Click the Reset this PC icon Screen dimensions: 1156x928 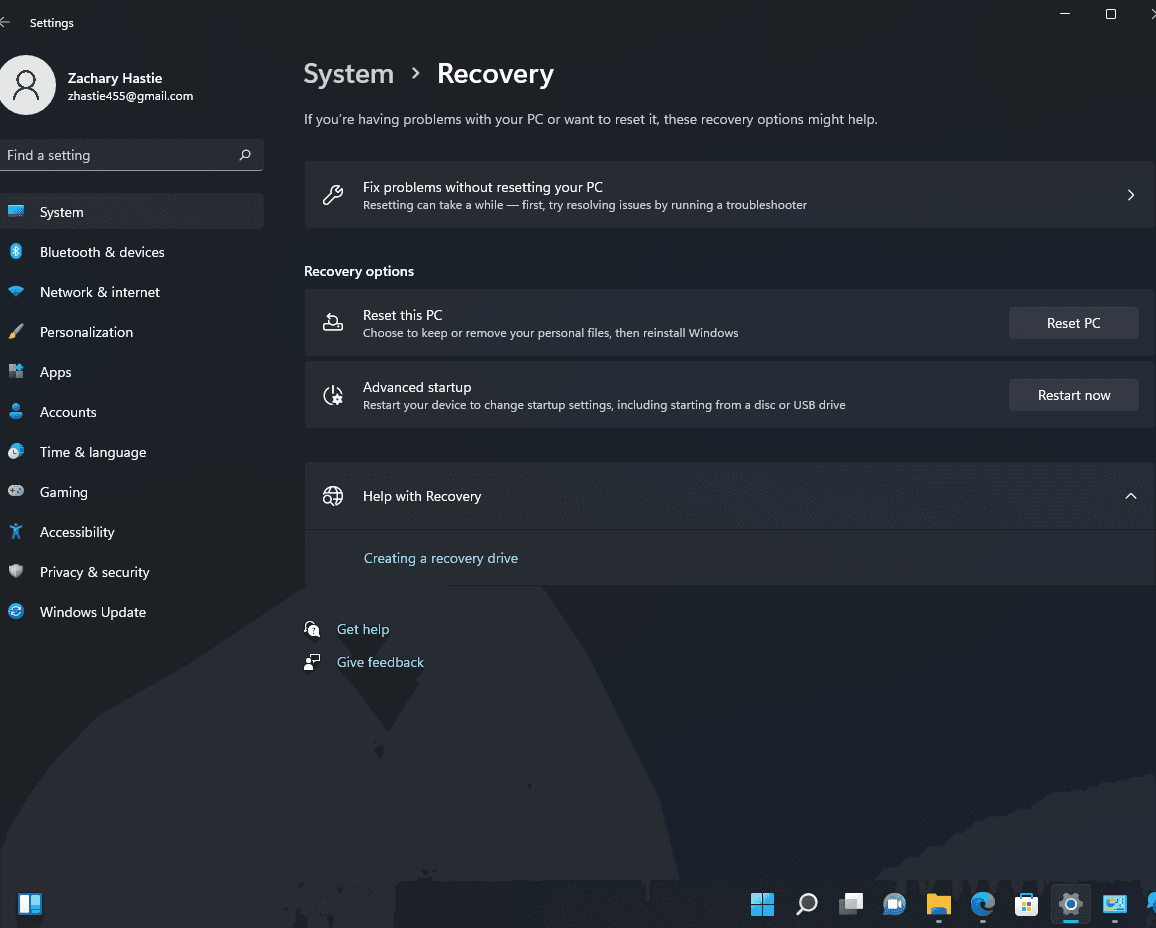coord(332,322)
